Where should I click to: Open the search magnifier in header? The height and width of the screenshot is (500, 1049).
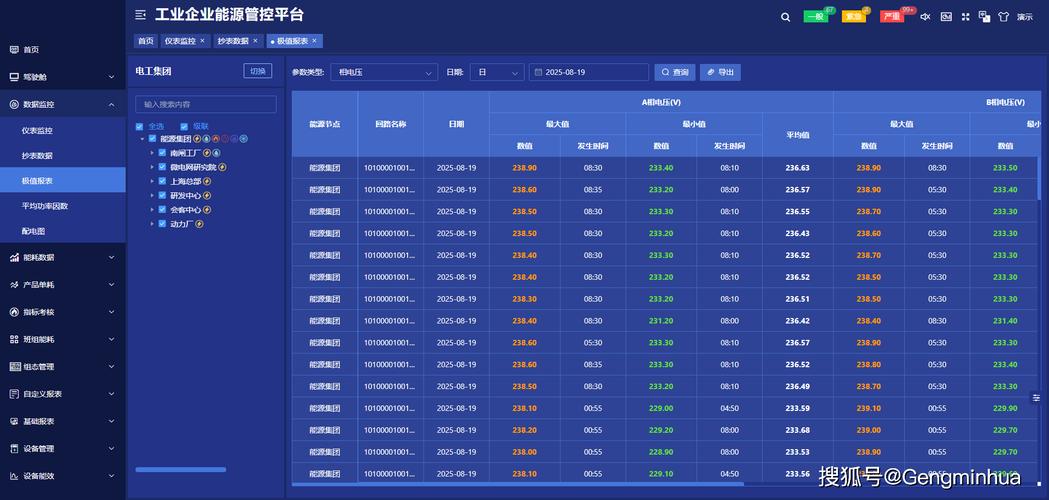pos(785,17)
